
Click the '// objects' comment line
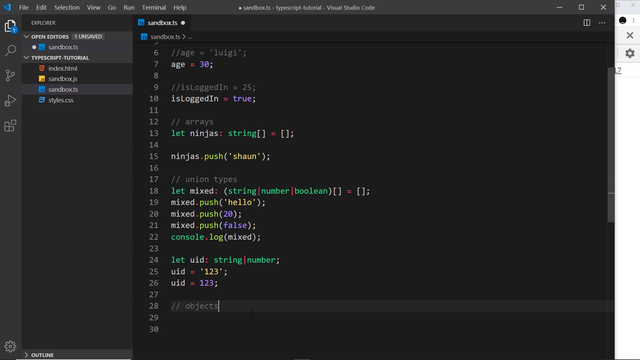click(195, 306)
